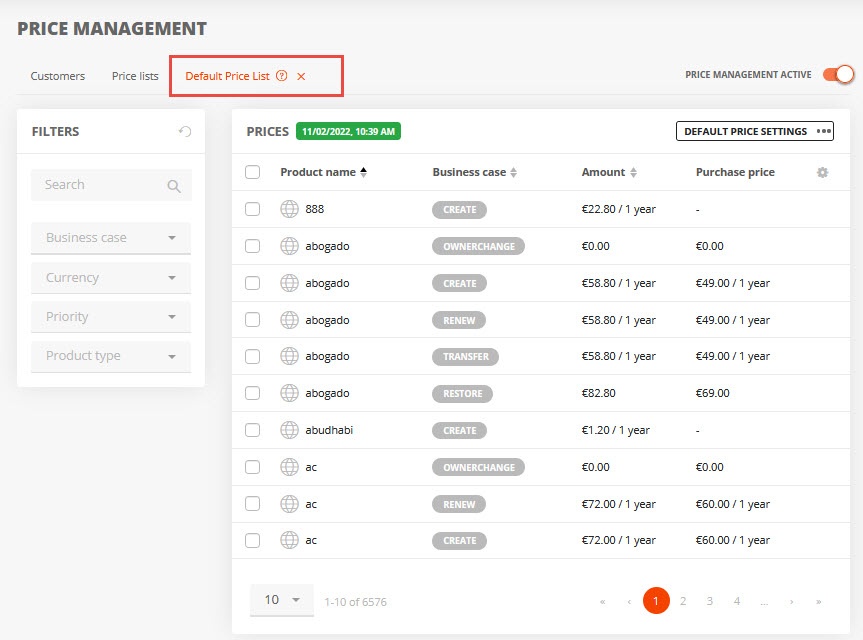Sort by Amount arrows

tap(633, 172)
